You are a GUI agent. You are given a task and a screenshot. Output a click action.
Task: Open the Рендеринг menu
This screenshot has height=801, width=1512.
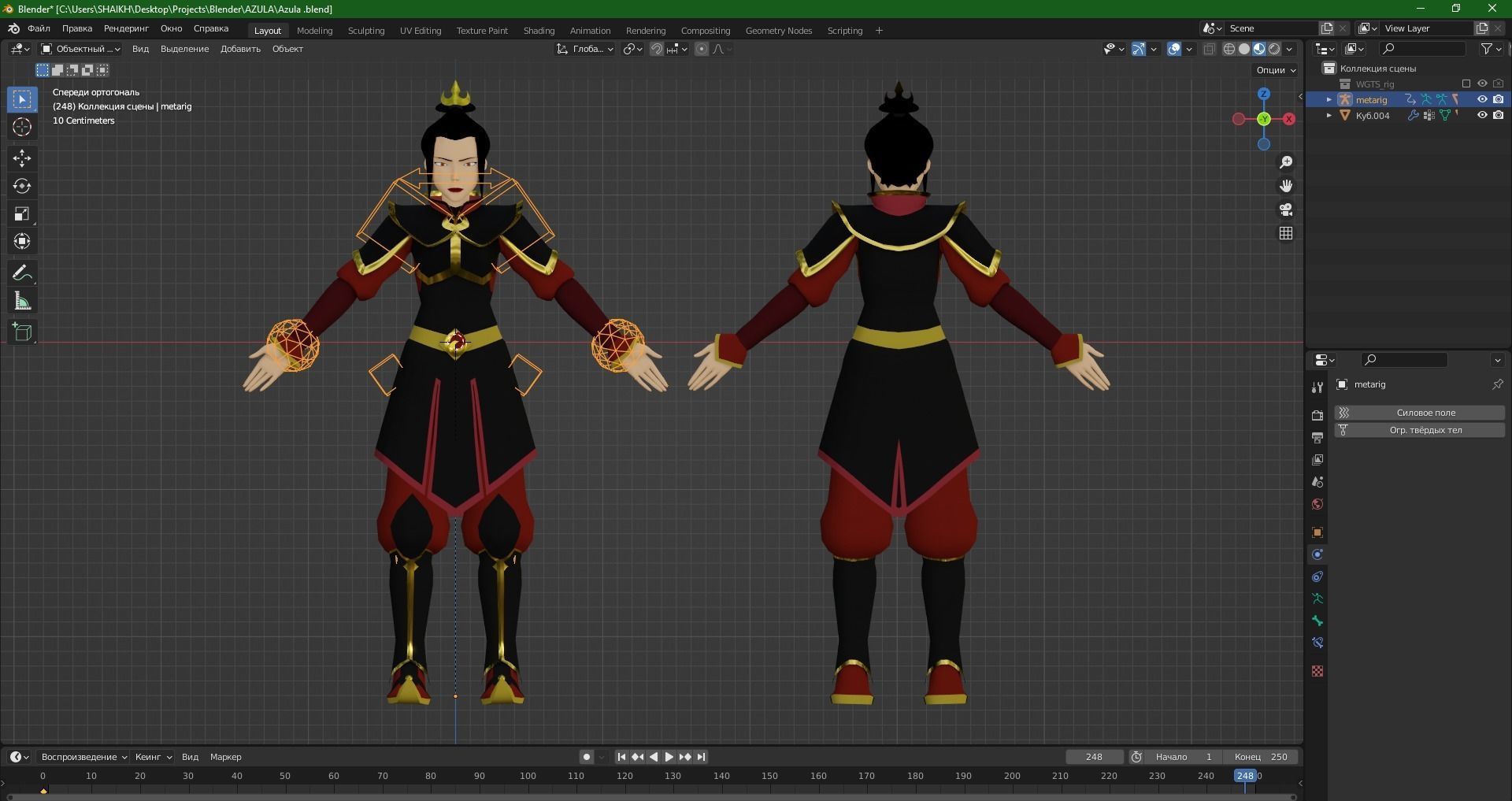pos(126,28)
